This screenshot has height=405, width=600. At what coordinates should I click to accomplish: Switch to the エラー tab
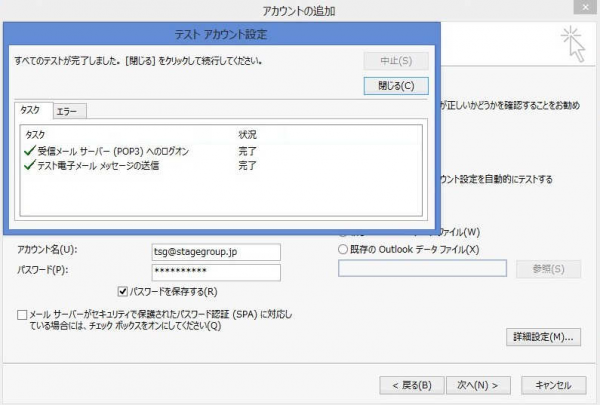(x=67, y=111)
